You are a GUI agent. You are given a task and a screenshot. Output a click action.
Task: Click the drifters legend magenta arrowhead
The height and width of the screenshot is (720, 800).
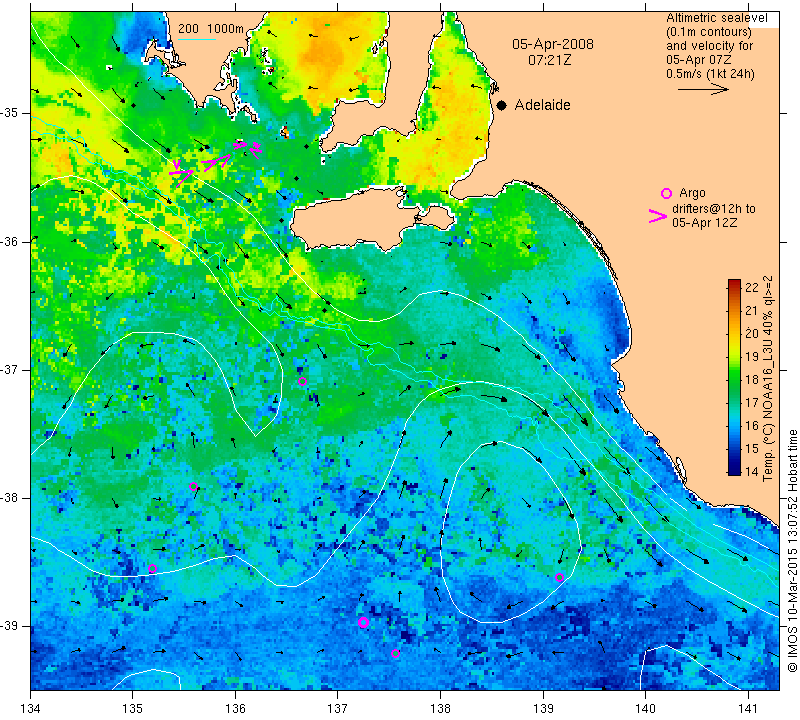click(x=658, y=216)
